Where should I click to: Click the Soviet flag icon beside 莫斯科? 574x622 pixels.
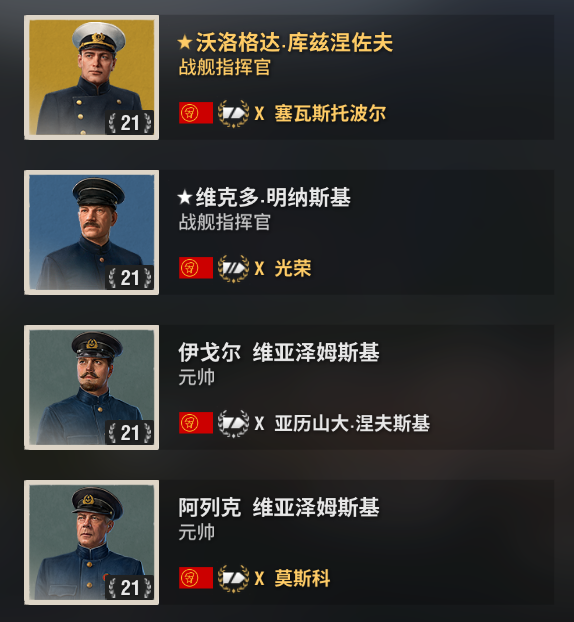(x=196, y=578)
